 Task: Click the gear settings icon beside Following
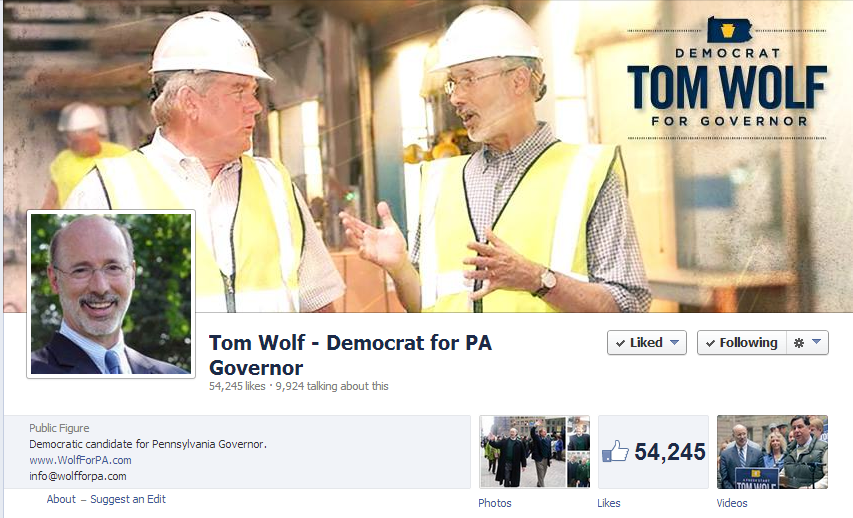(x=799, y=343)
